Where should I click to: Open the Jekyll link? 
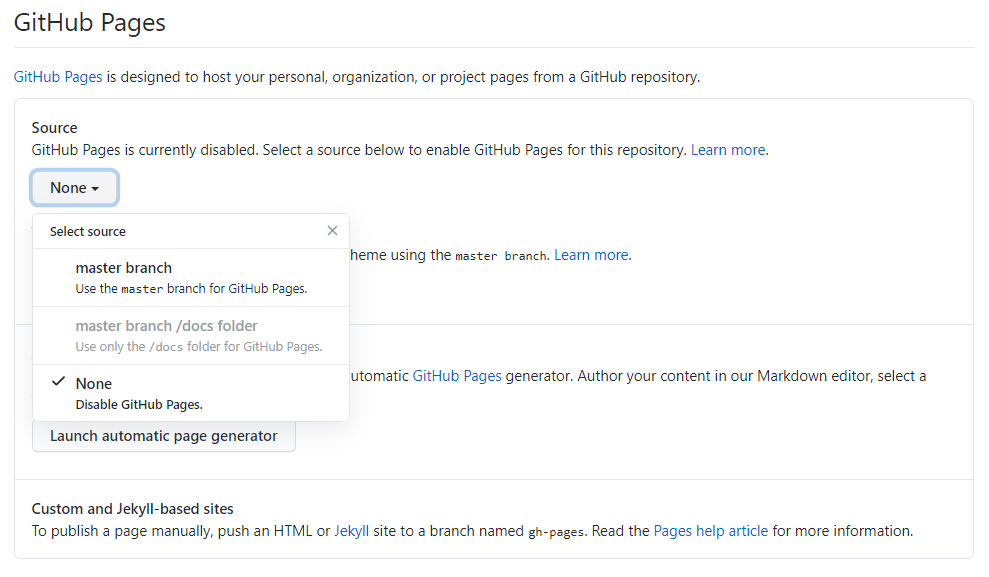[x=351, y=531]
